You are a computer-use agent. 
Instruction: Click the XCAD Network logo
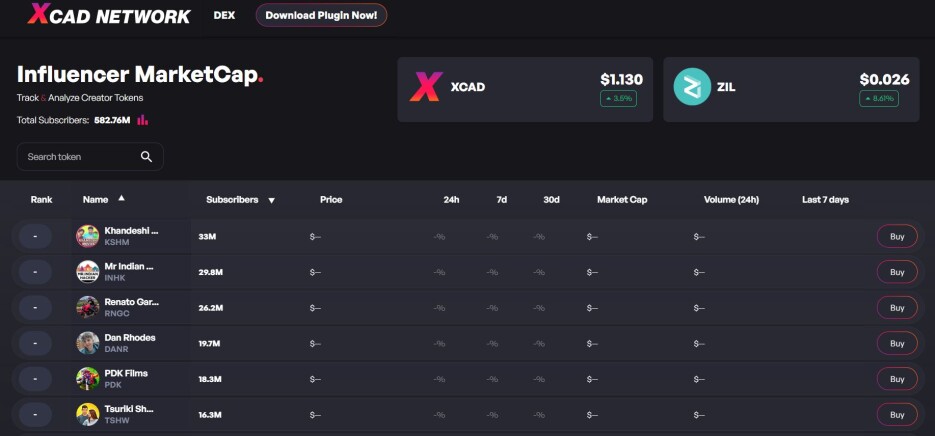click(109, 14)
